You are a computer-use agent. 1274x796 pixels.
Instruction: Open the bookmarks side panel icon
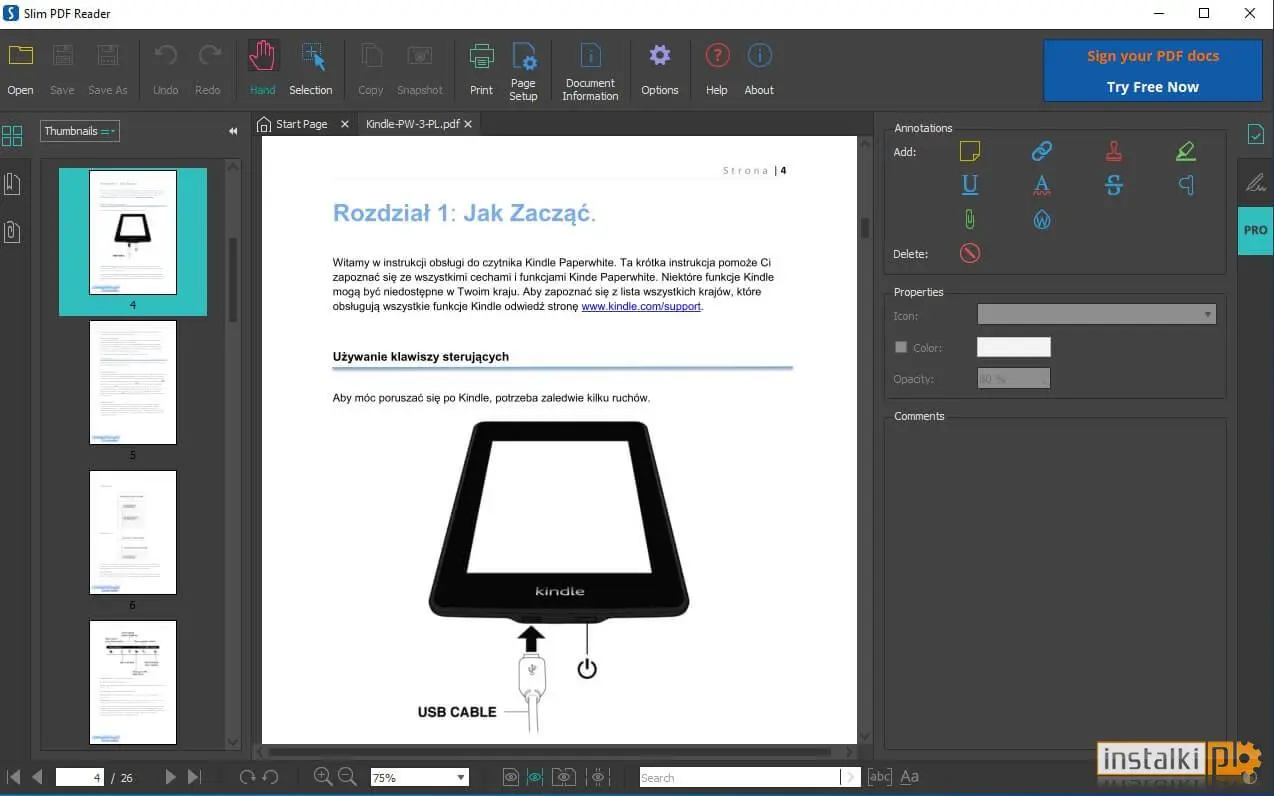12,183
